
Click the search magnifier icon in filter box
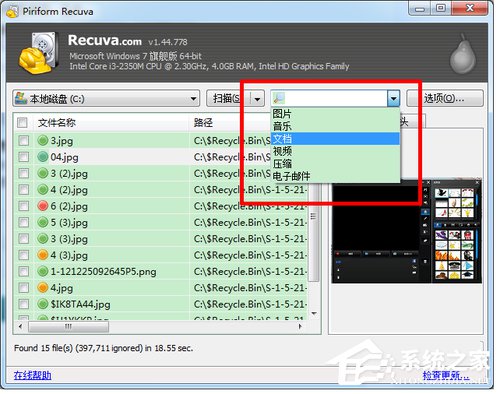point(279,98)
